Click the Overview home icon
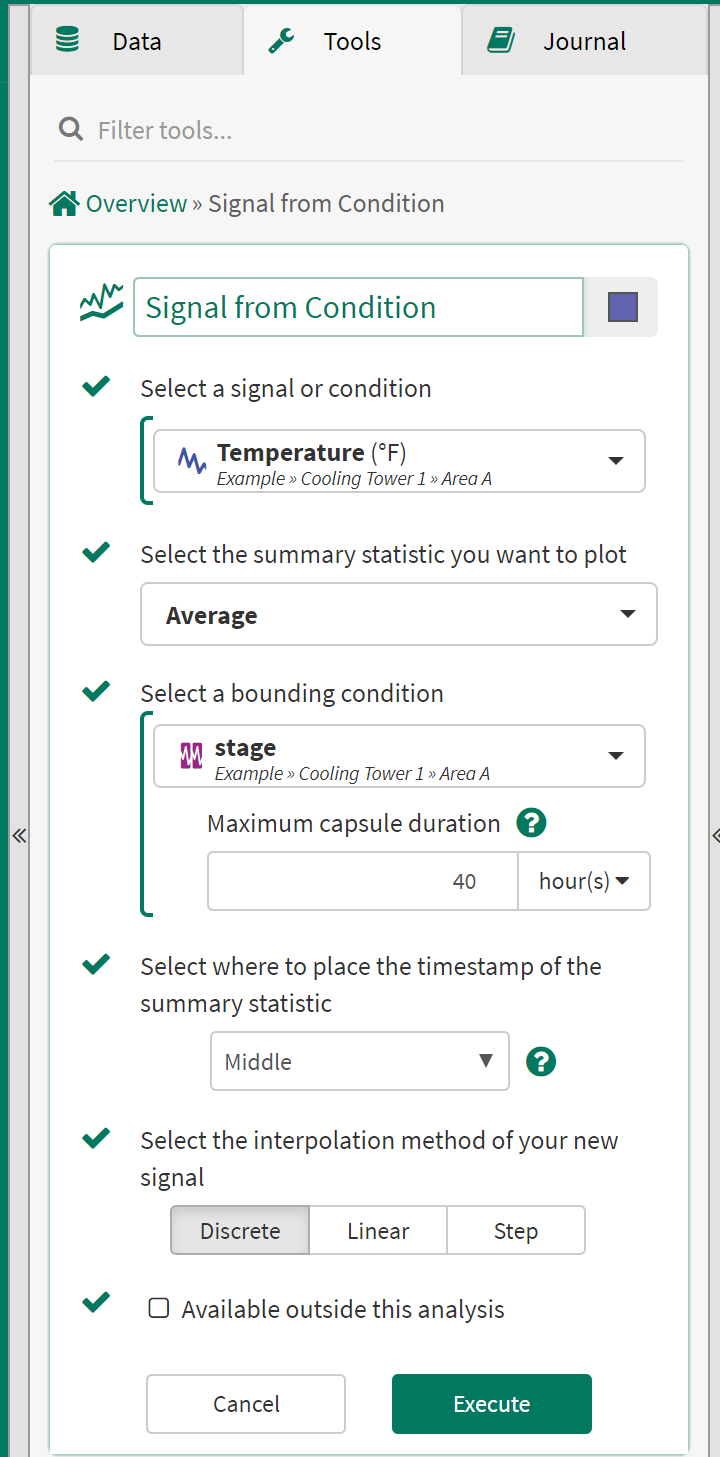 64,204
